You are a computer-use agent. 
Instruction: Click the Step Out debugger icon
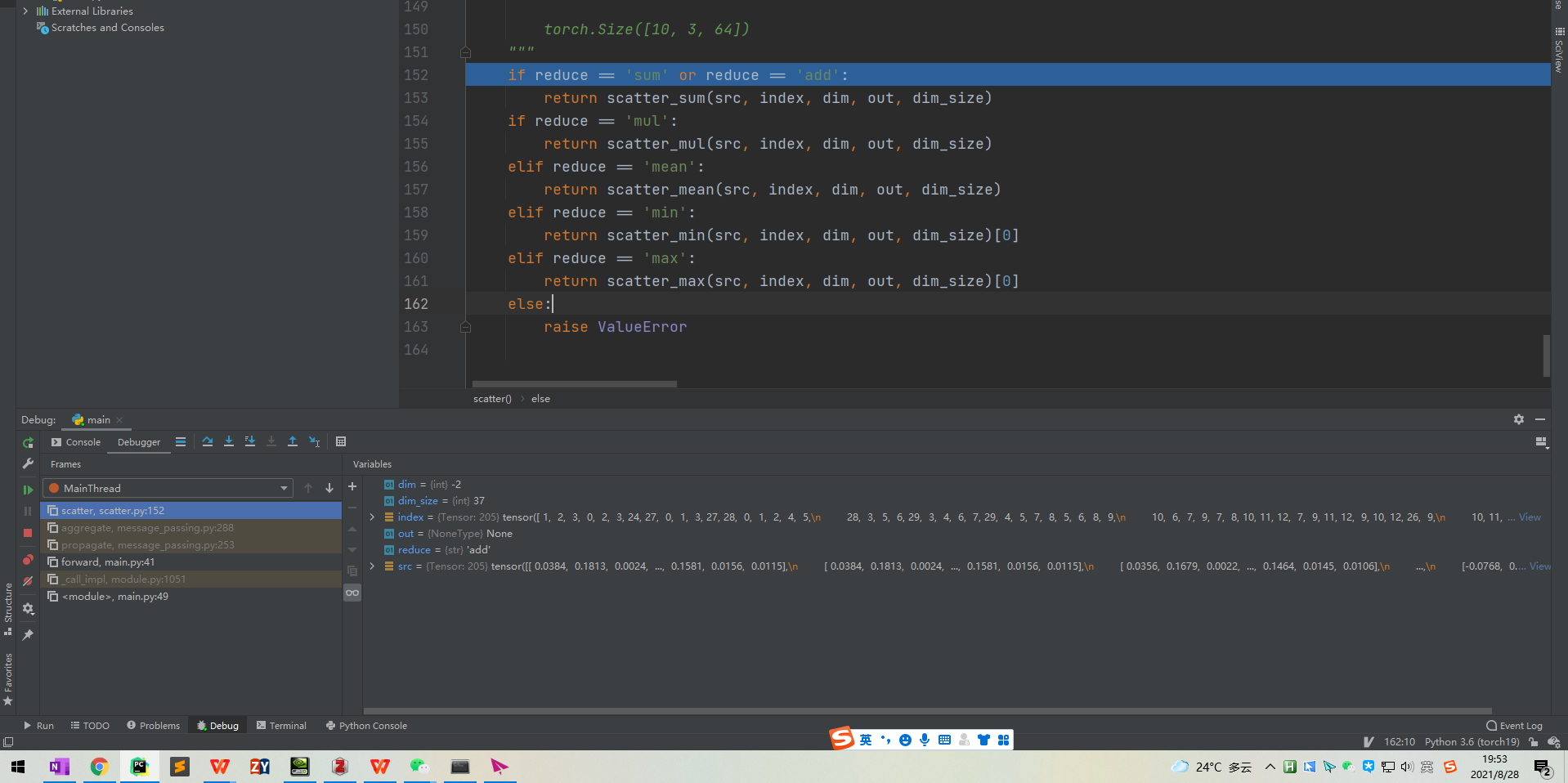tap(293, 441)
